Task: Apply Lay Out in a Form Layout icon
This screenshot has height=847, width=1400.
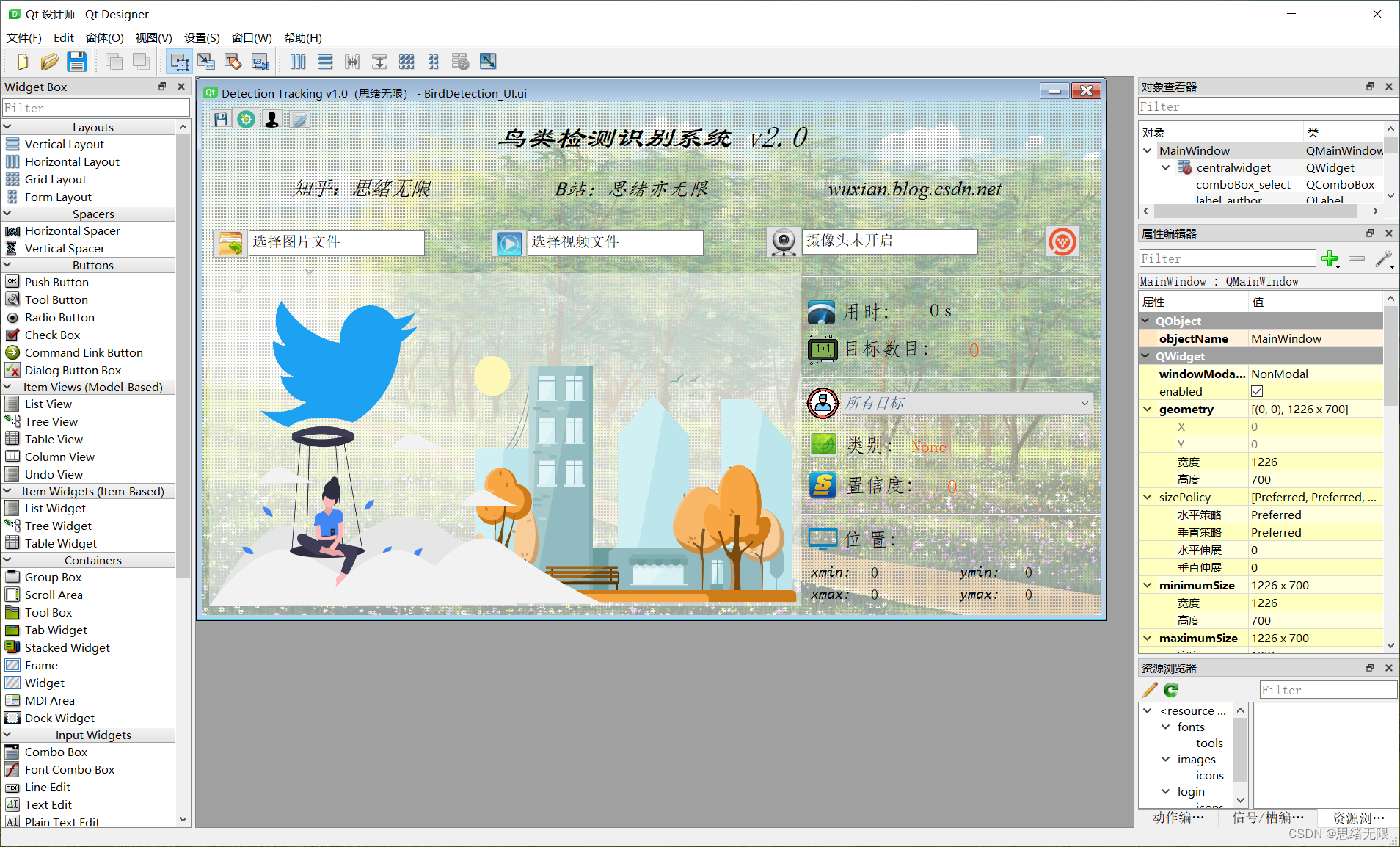Action: tap(434, 62)
